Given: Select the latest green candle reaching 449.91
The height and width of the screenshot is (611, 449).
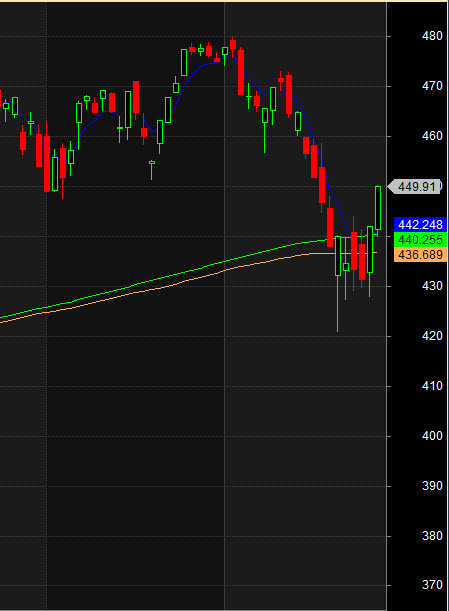Looking at the screenshot, I should 378,208.
